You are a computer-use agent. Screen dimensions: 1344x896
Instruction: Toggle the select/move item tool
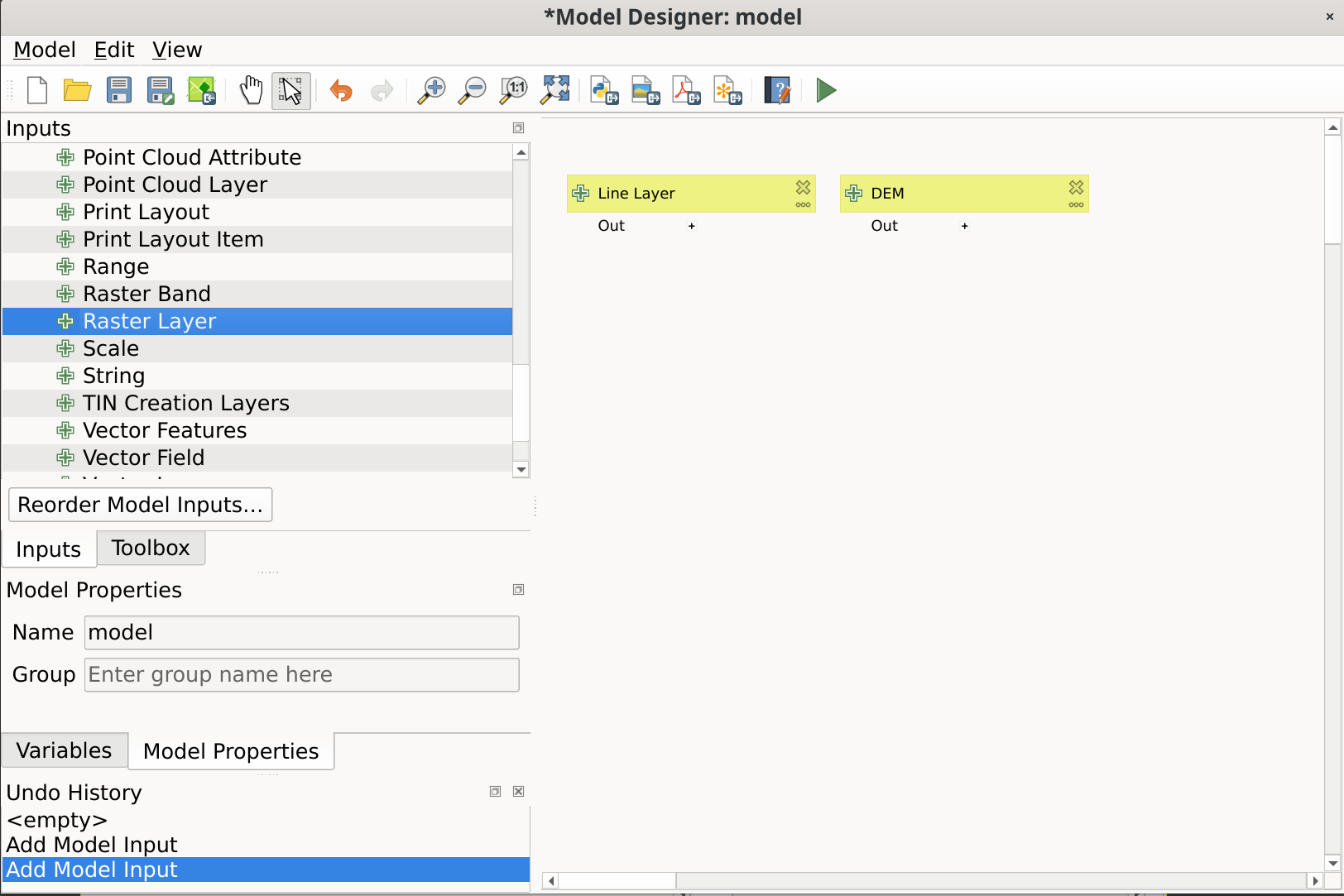(x=291, y=90)
